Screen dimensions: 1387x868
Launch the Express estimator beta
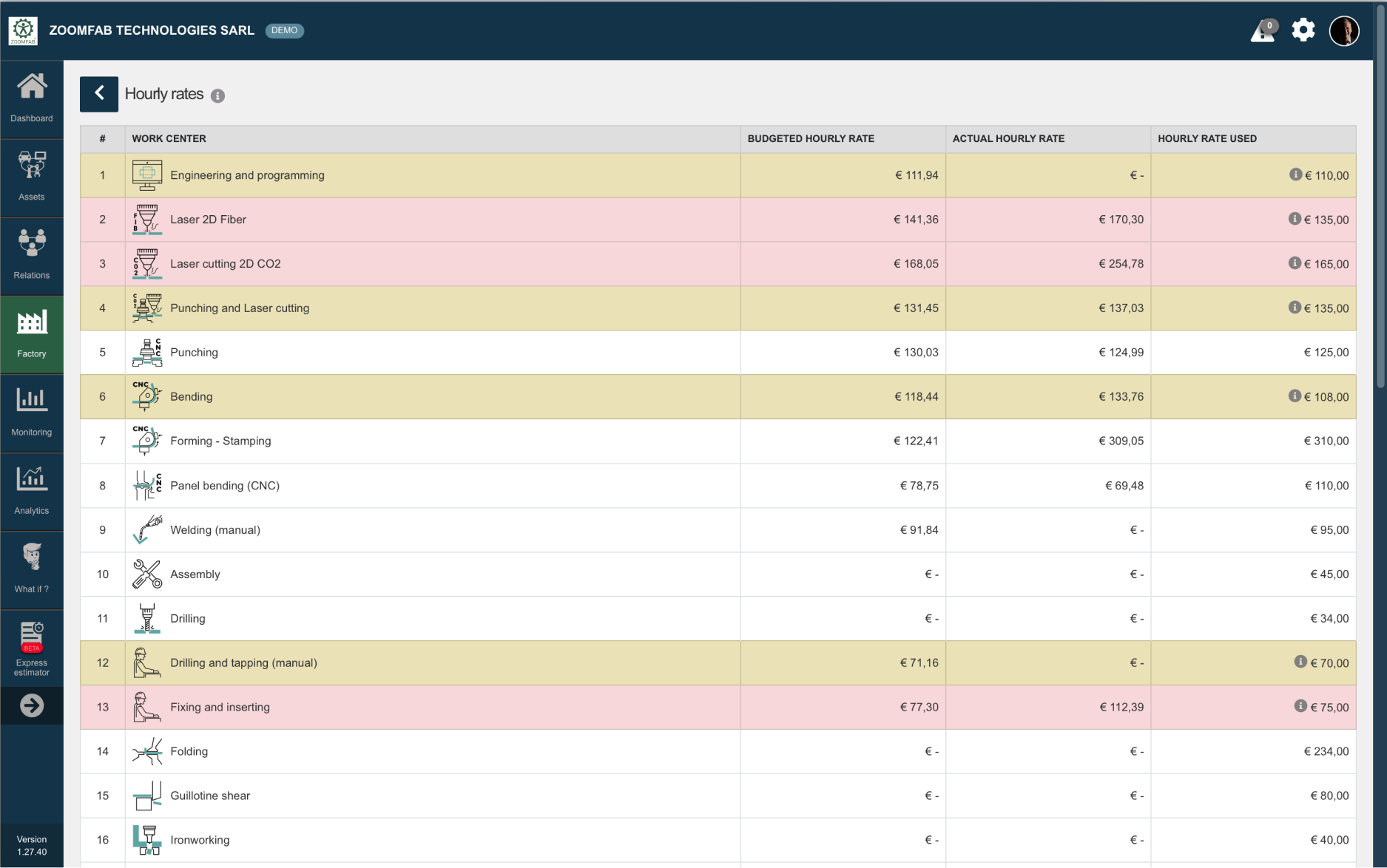point(32,648)
